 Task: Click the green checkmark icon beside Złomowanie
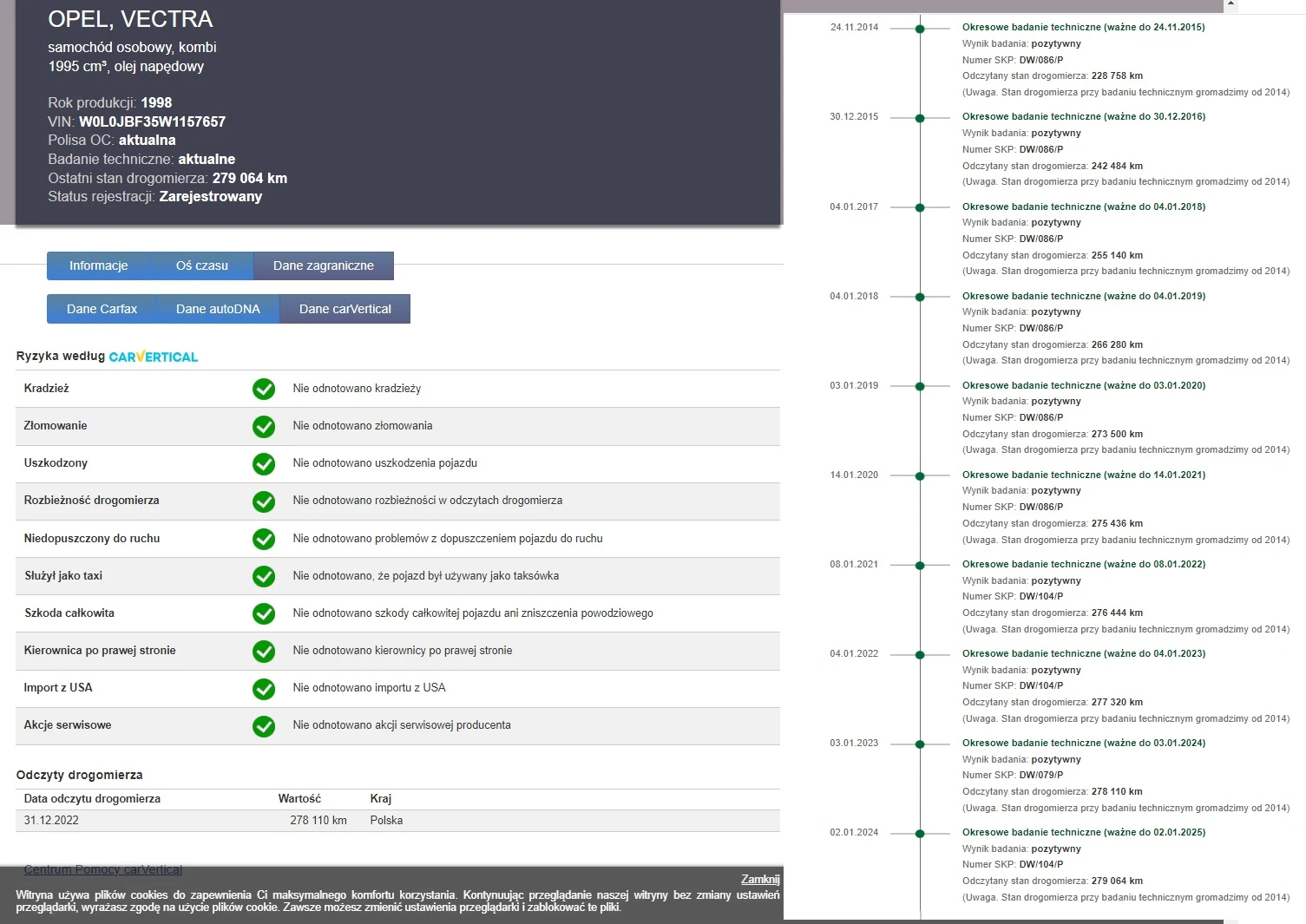click(264, 426)
